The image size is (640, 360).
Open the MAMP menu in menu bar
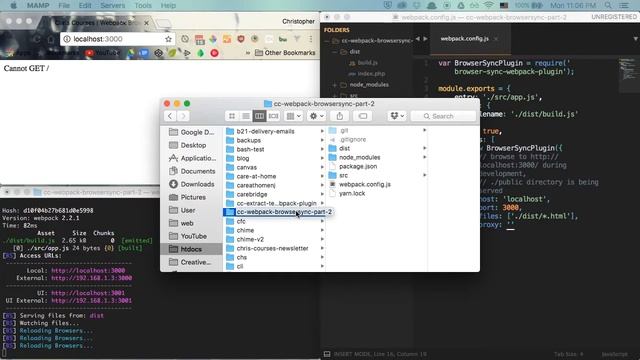tap(38, 5)
